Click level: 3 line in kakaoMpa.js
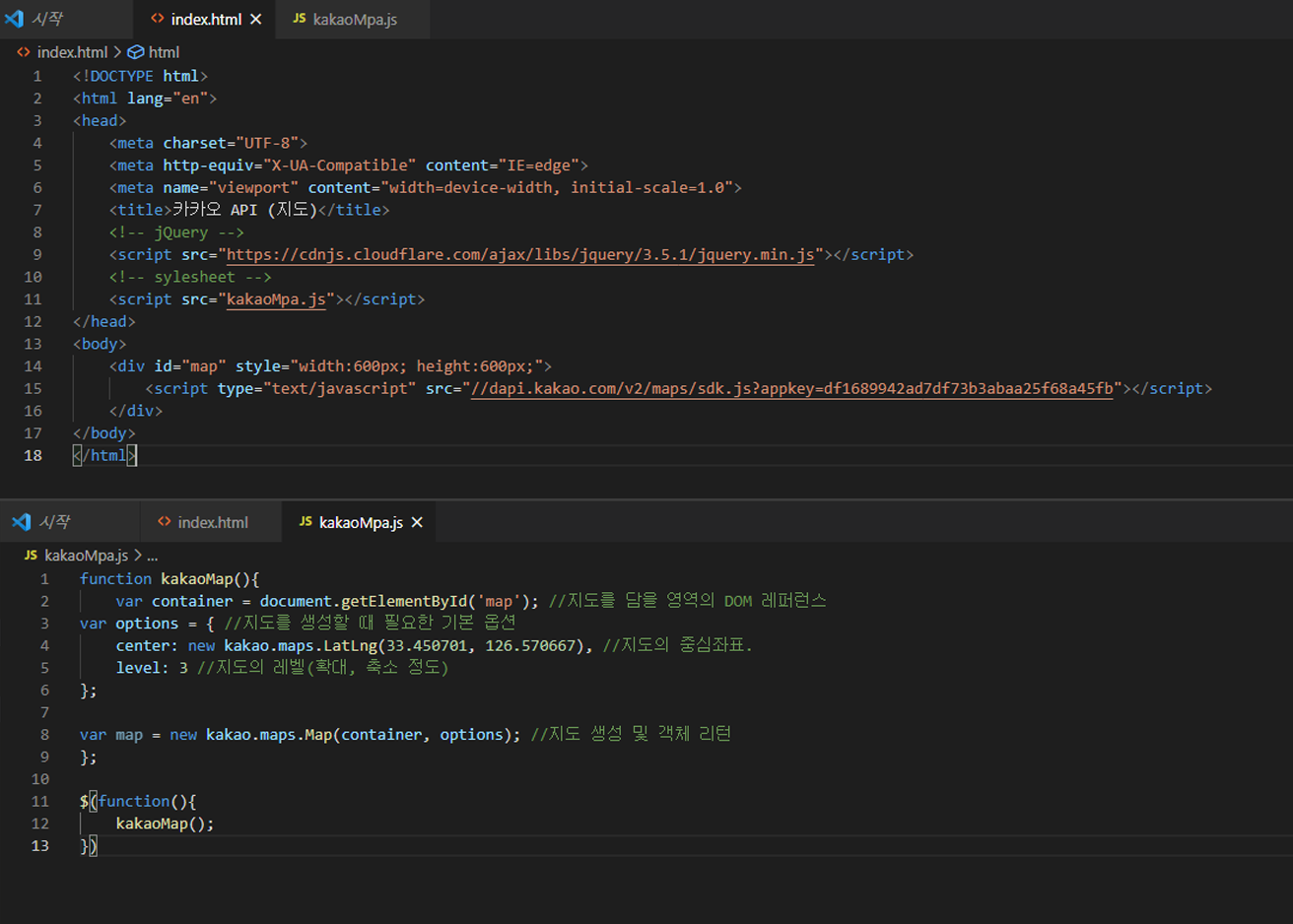Image resolution: width=1293 pixels, height=924 pixels. (282, 668)
